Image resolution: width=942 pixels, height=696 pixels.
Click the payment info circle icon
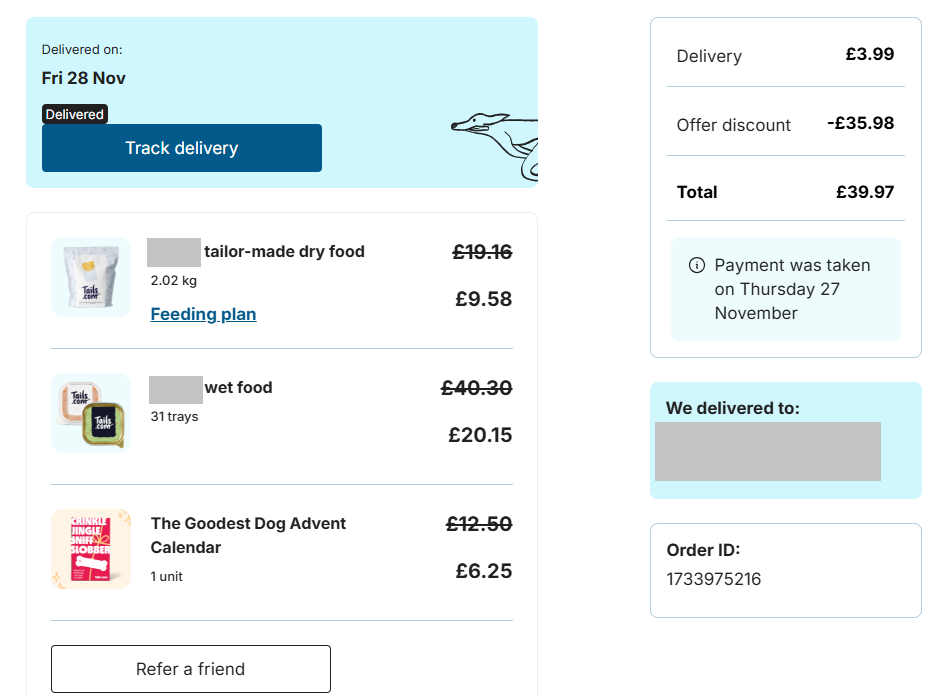point(697,266)
